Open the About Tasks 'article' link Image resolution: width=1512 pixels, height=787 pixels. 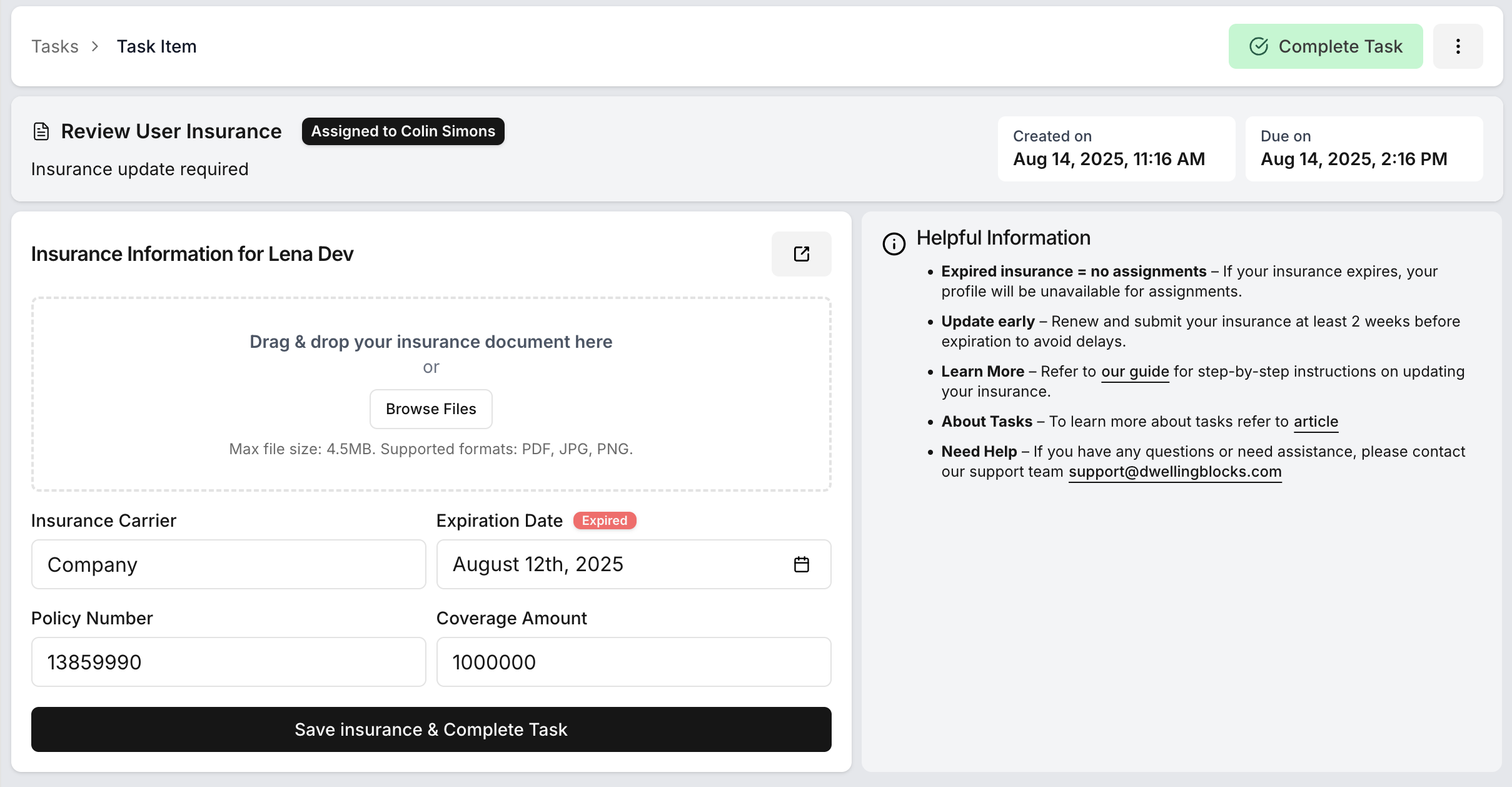tap(1316, 422)
